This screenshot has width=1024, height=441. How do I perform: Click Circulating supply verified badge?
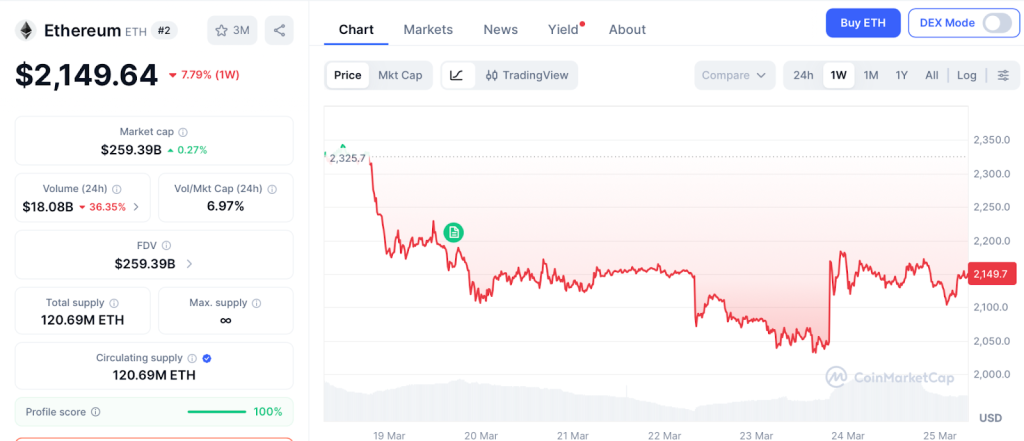[x=206, y=358]
